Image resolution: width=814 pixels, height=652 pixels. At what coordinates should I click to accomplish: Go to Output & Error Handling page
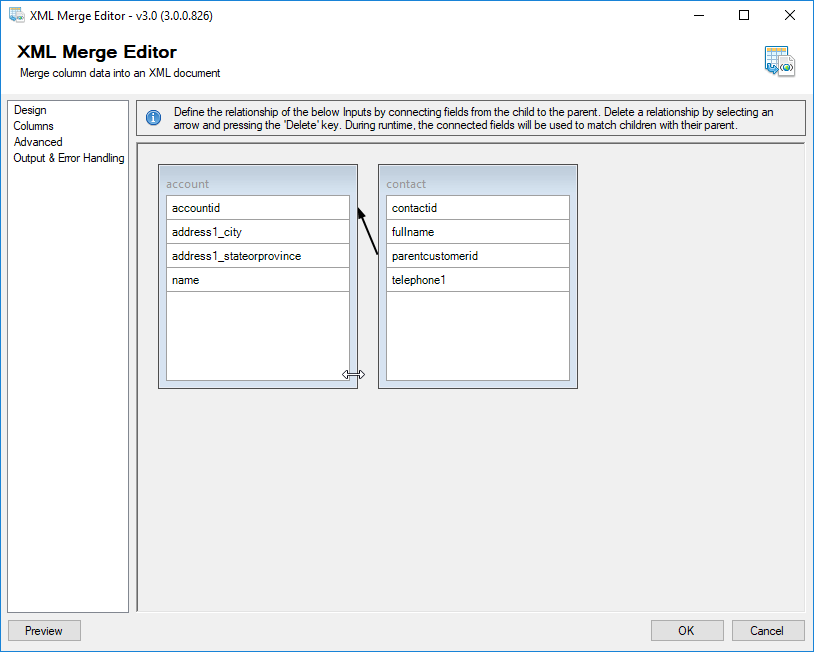coord(69,158)
